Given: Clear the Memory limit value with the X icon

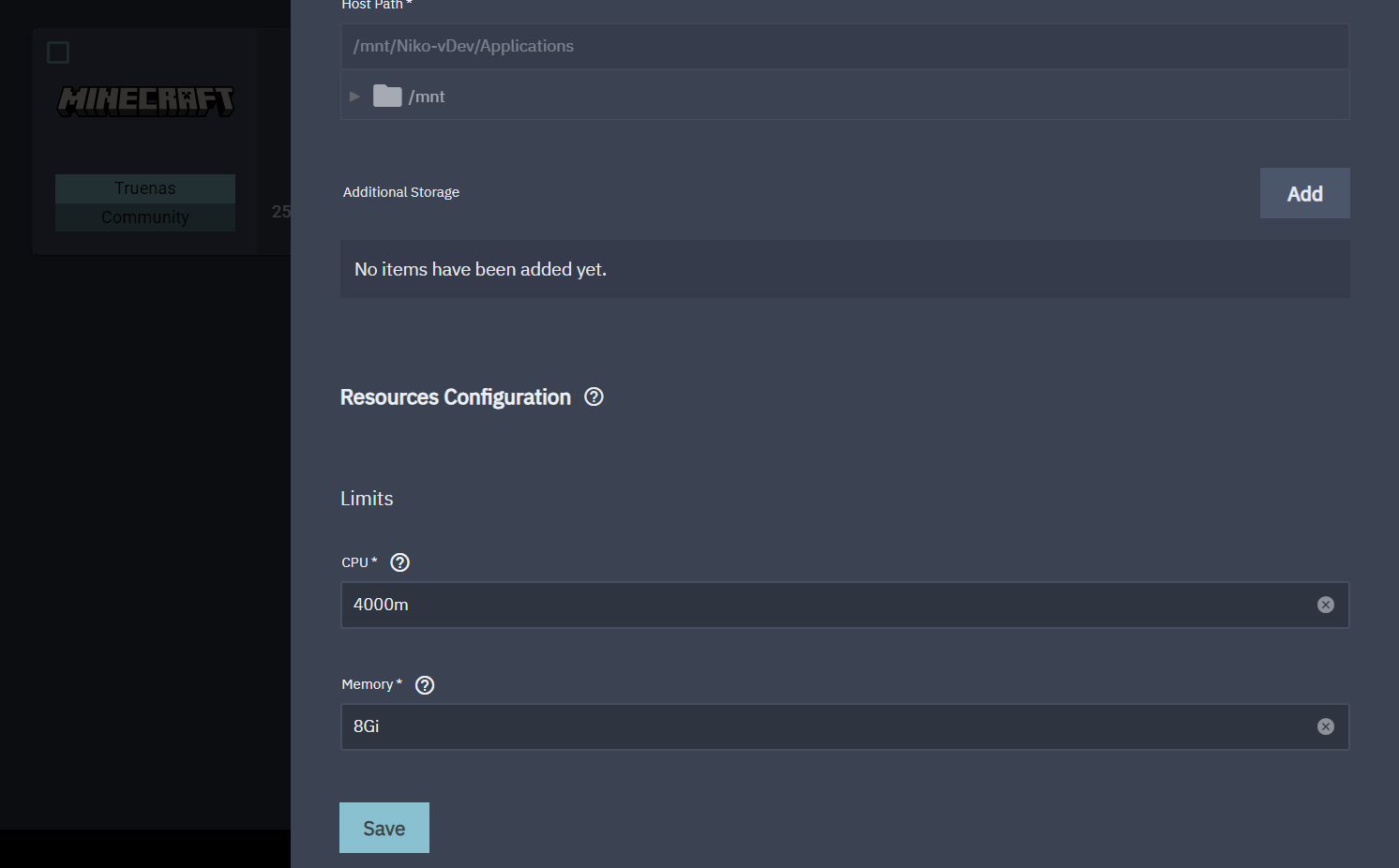Looking at the screenshot, I should 1325,726.
